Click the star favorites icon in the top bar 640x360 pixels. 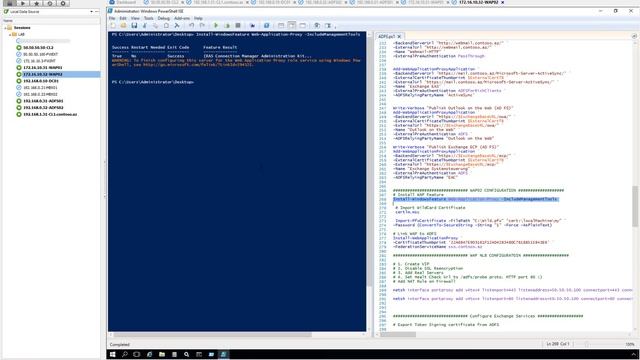(36, 3)
